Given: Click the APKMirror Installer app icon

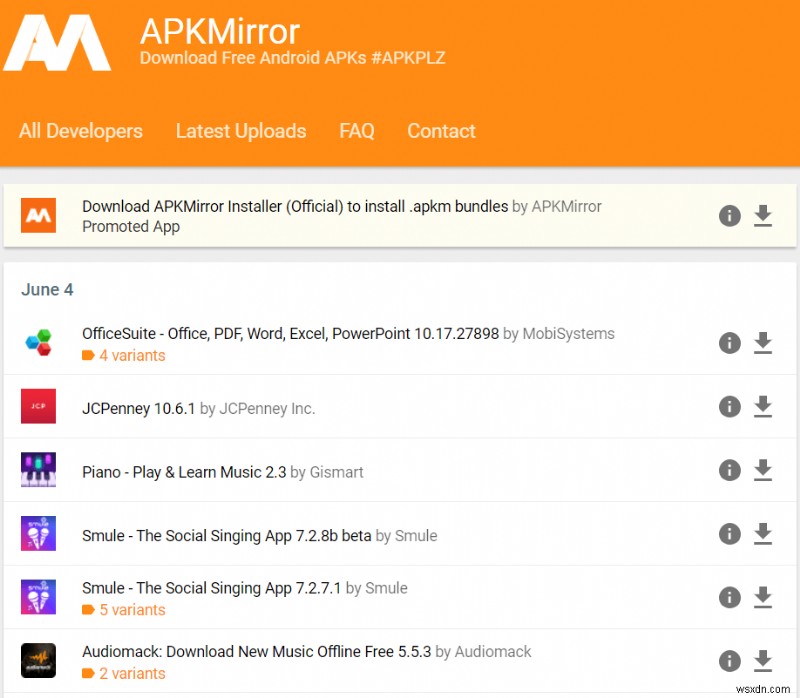Looking at the screenshot, I should (x=38, y=216).
